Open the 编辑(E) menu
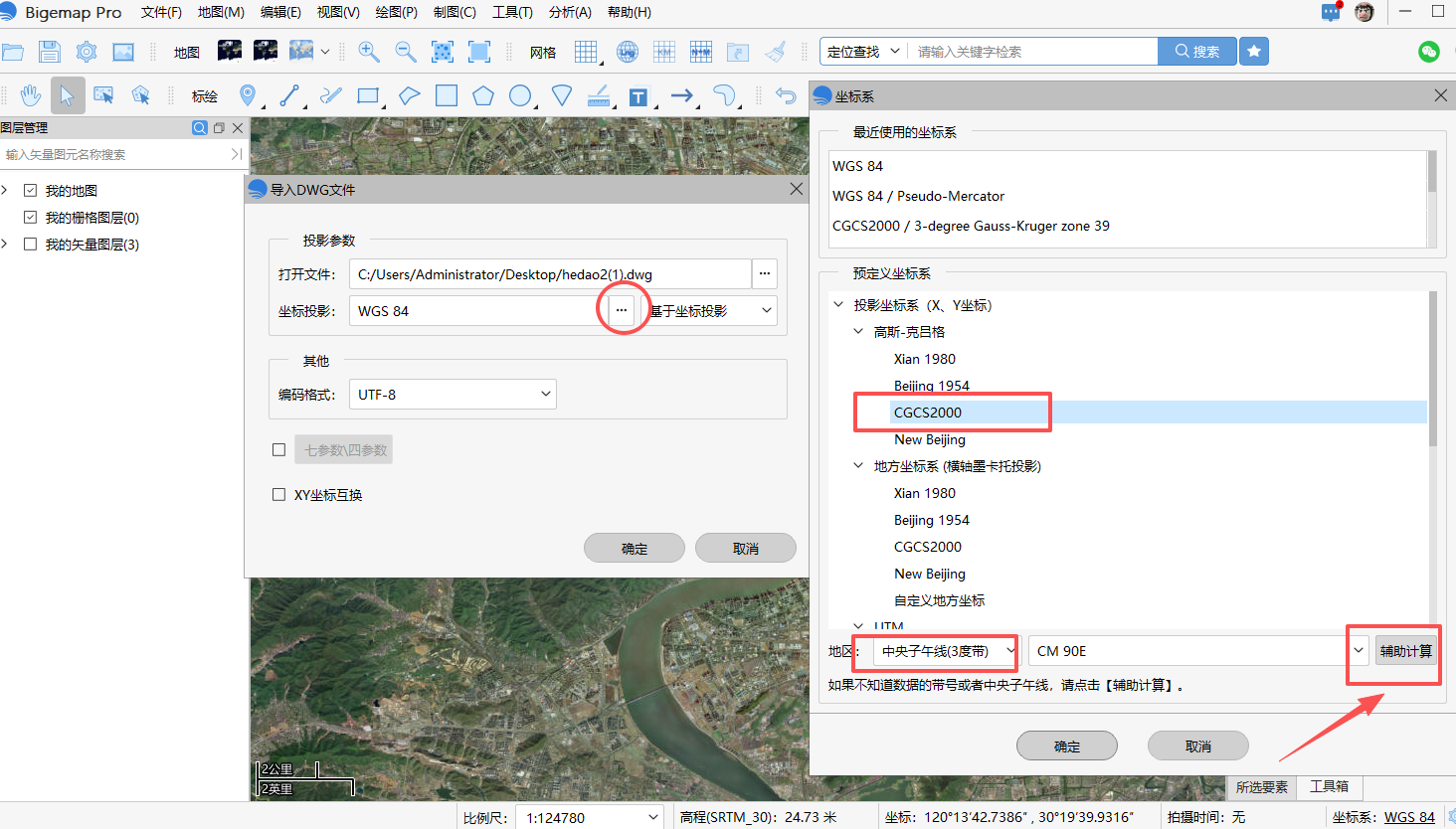The width and height of the screenshot is (1456, 829). [280, 12]
